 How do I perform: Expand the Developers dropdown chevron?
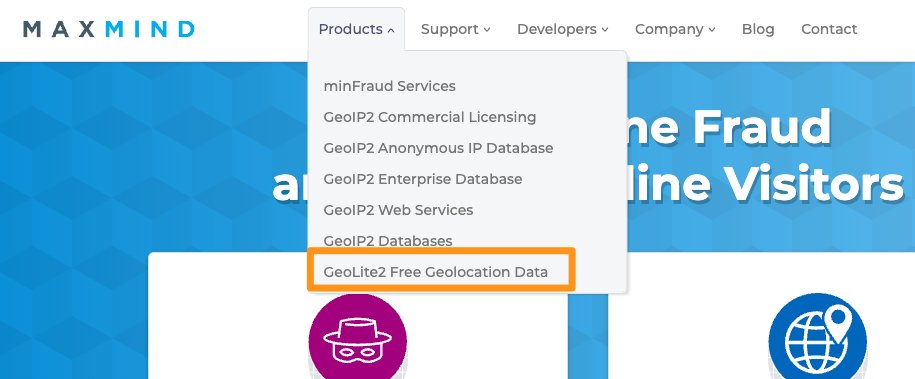pyautogui.click(x=605, y=30)
